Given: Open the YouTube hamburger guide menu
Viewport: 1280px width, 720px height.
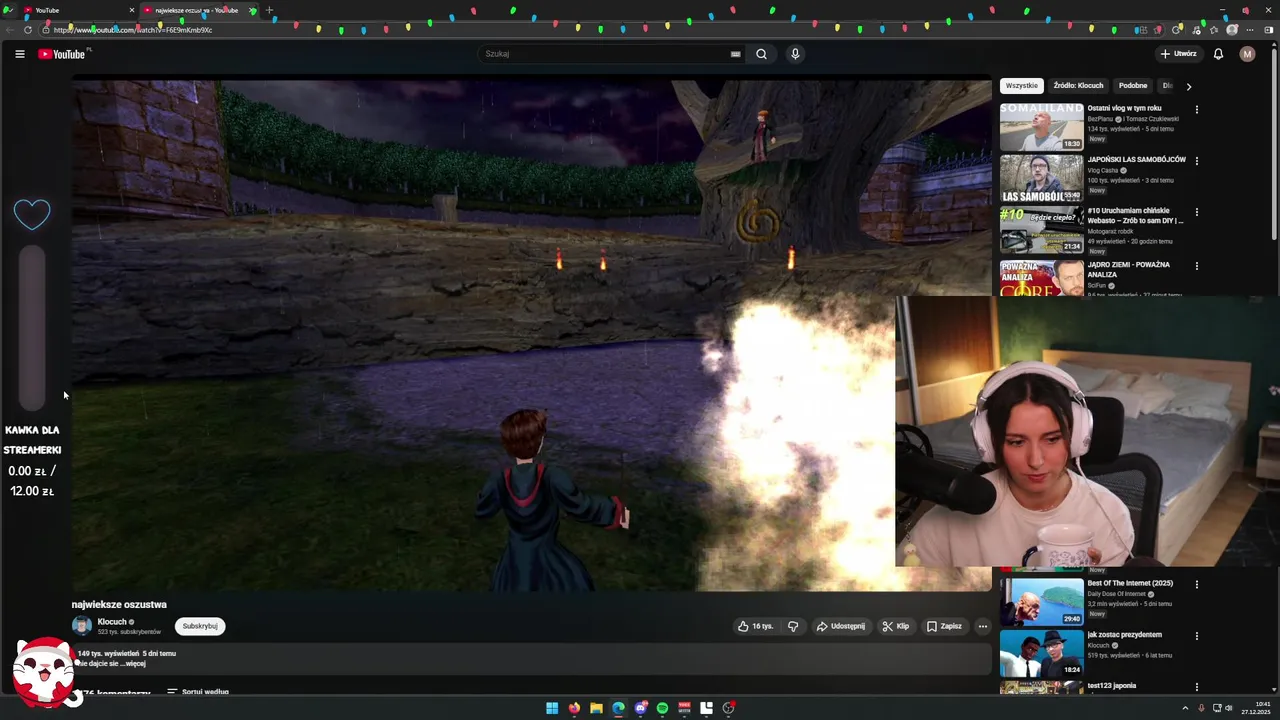Looking at the screenshot, I should pos(20,54).
